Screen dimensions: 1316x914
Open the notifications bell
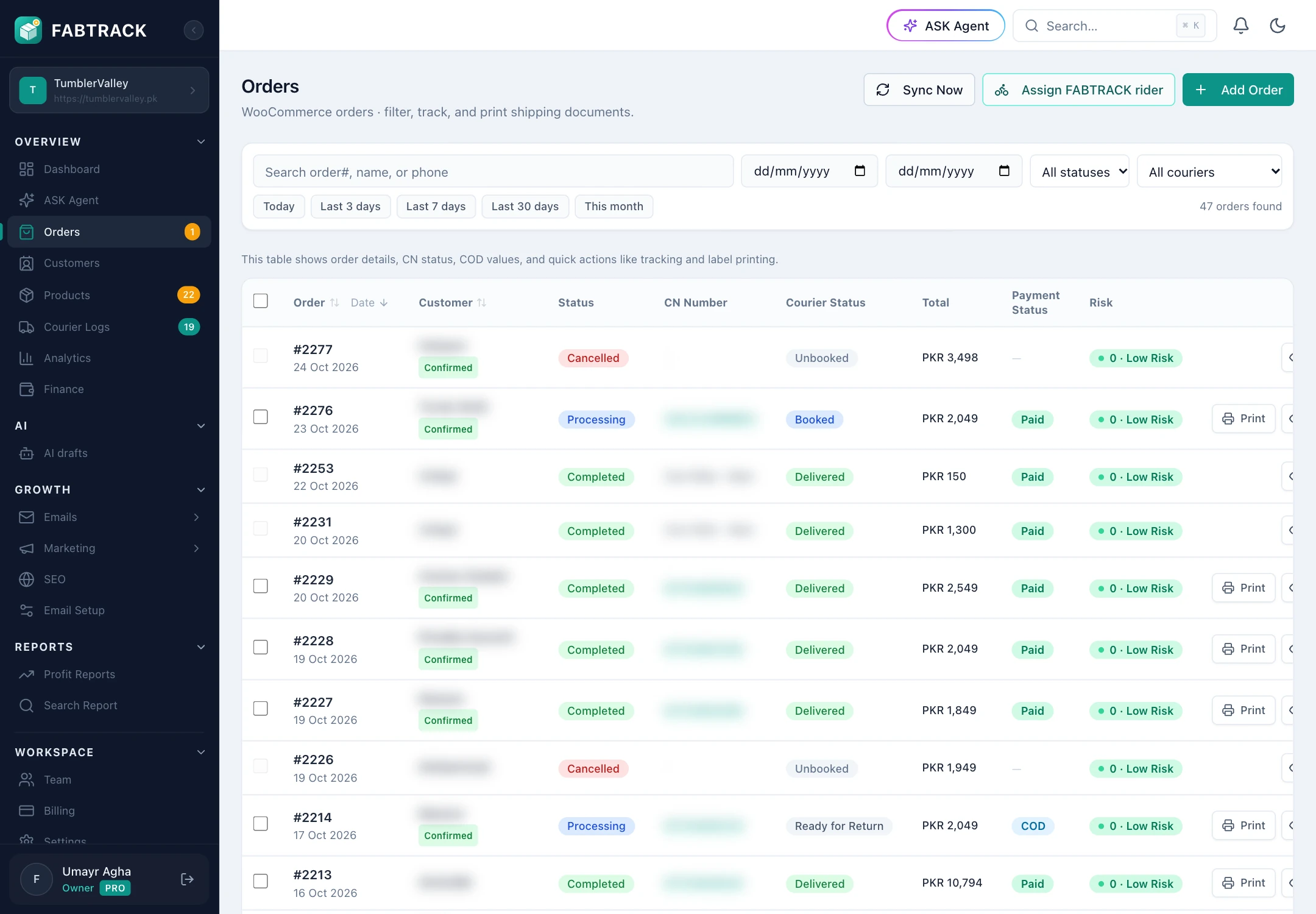[1241, 26]
